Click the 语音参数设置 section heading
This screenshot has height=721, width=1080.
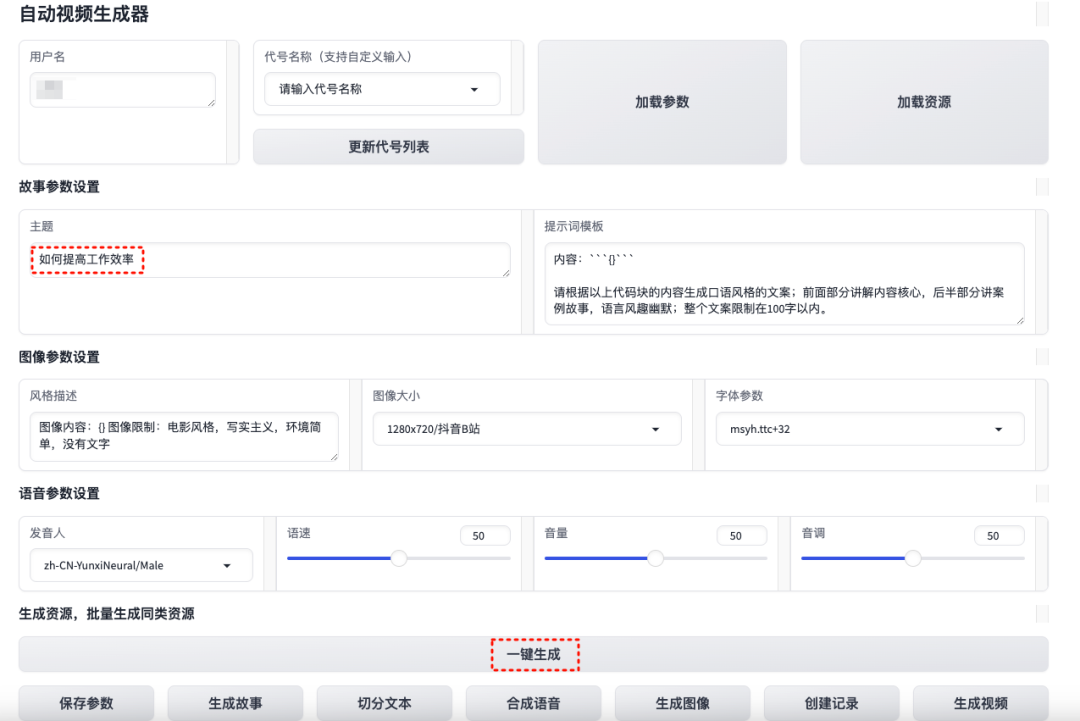click(x=59, y=493)
